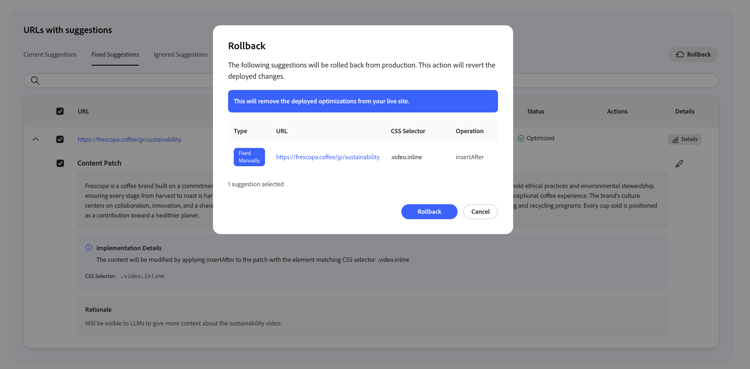Toggle the checkbox for the sustainability URL row
This screenshot has height=369, width=750.
[x=60, y=139]
